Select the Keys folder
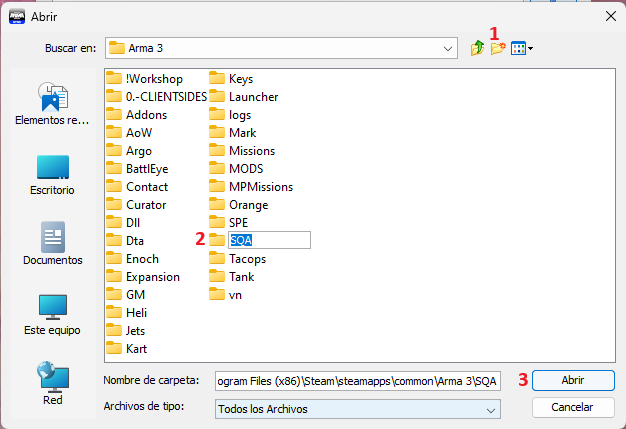This screenshot has height=429, width=626. tap(231, 79)
